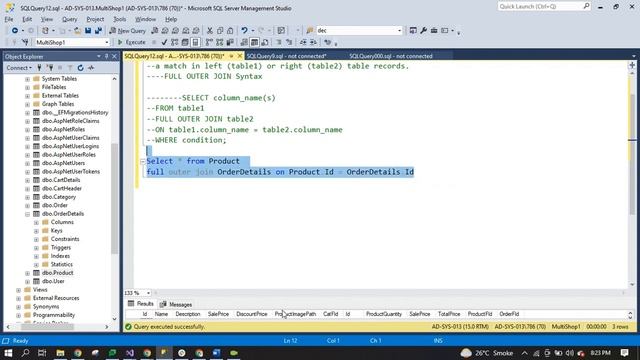The height and width of the screenshot is (360, 640).
Task: Open Windows taskbar search
Action: (25, 353)
